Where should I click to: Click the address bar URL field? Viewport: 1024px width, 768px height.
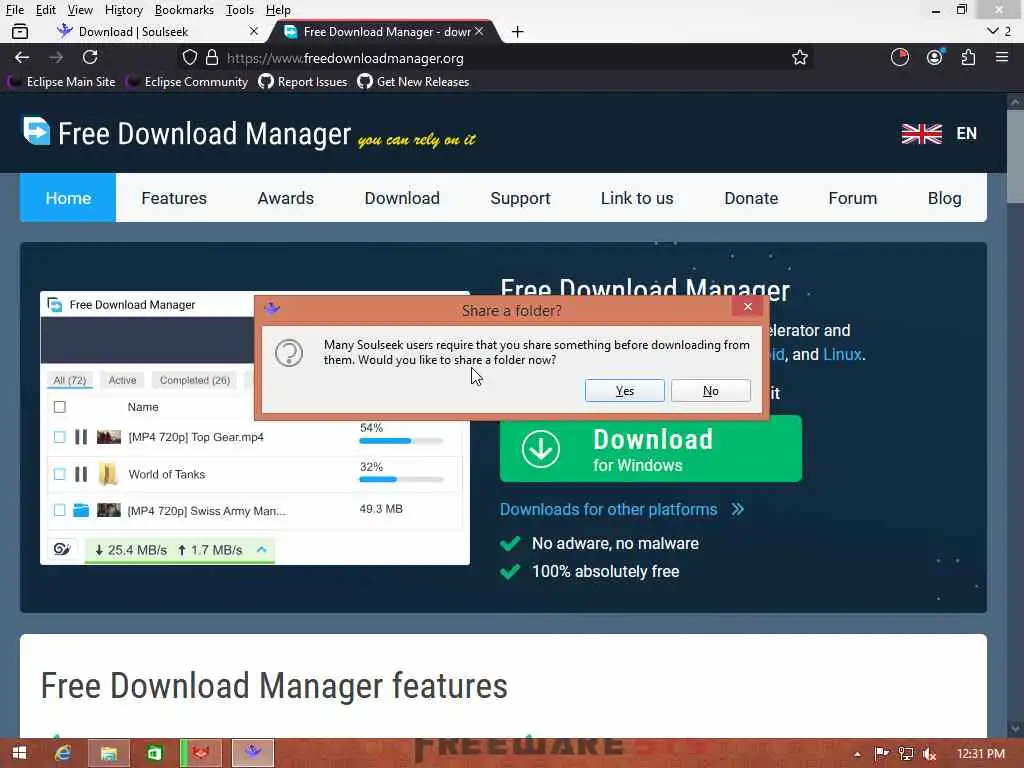[496, 57]
